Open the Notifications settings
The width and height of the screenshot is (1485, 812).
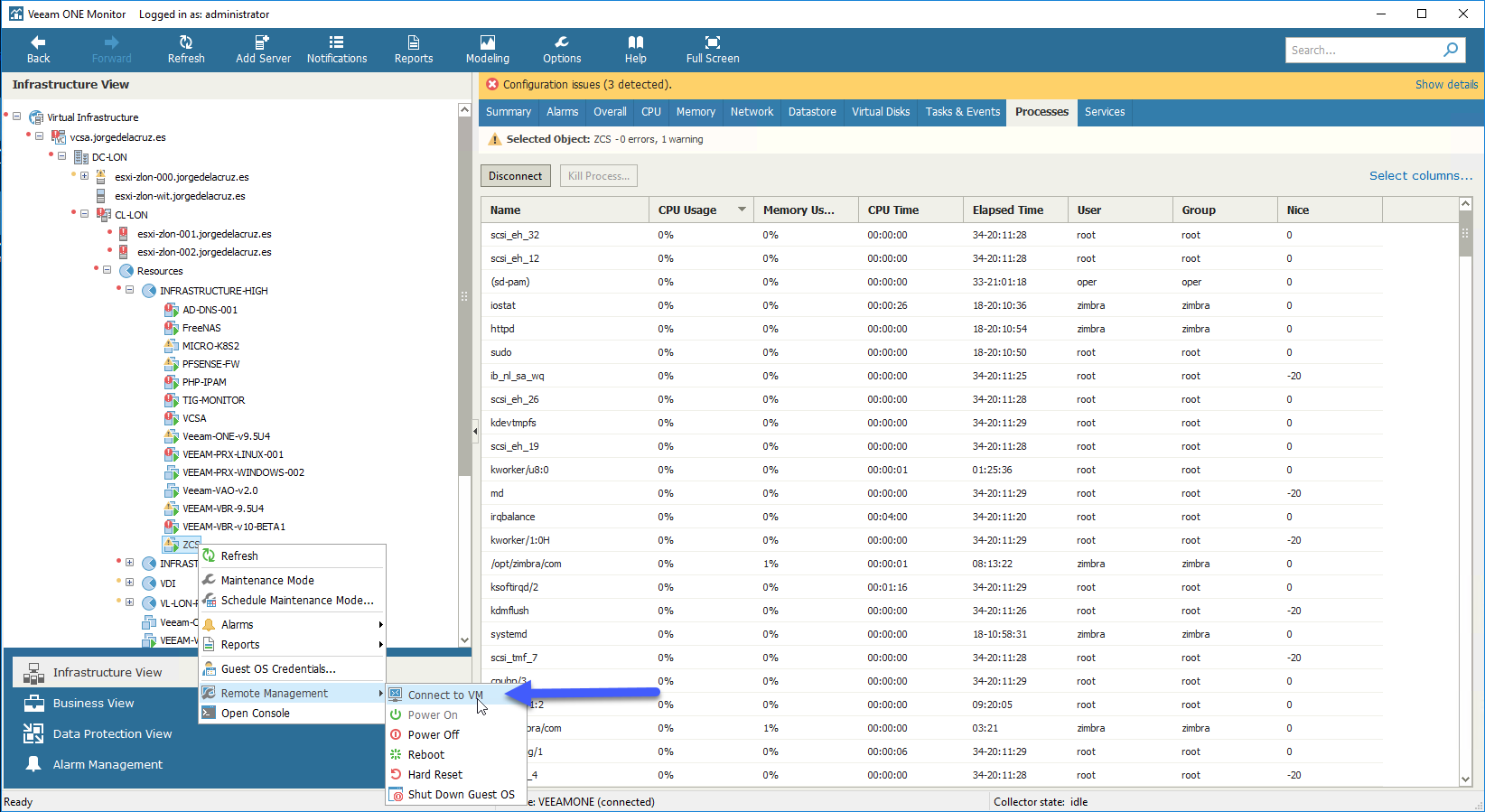337,49
